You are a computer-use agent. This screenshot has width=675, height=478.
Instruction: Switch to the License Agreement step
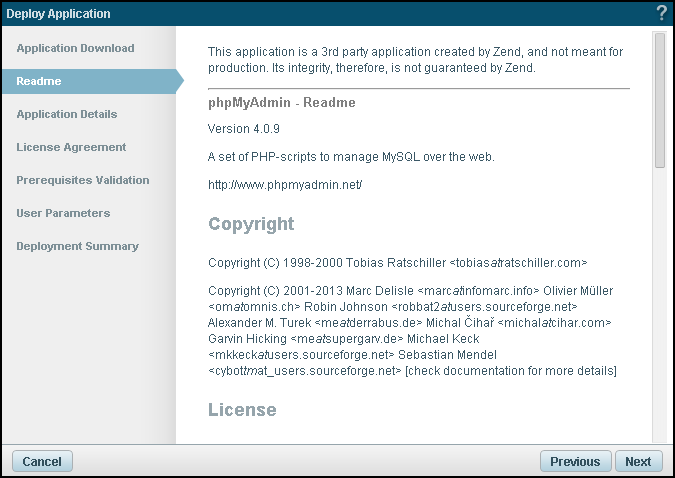pyautogui.click(x=71, y=147)
